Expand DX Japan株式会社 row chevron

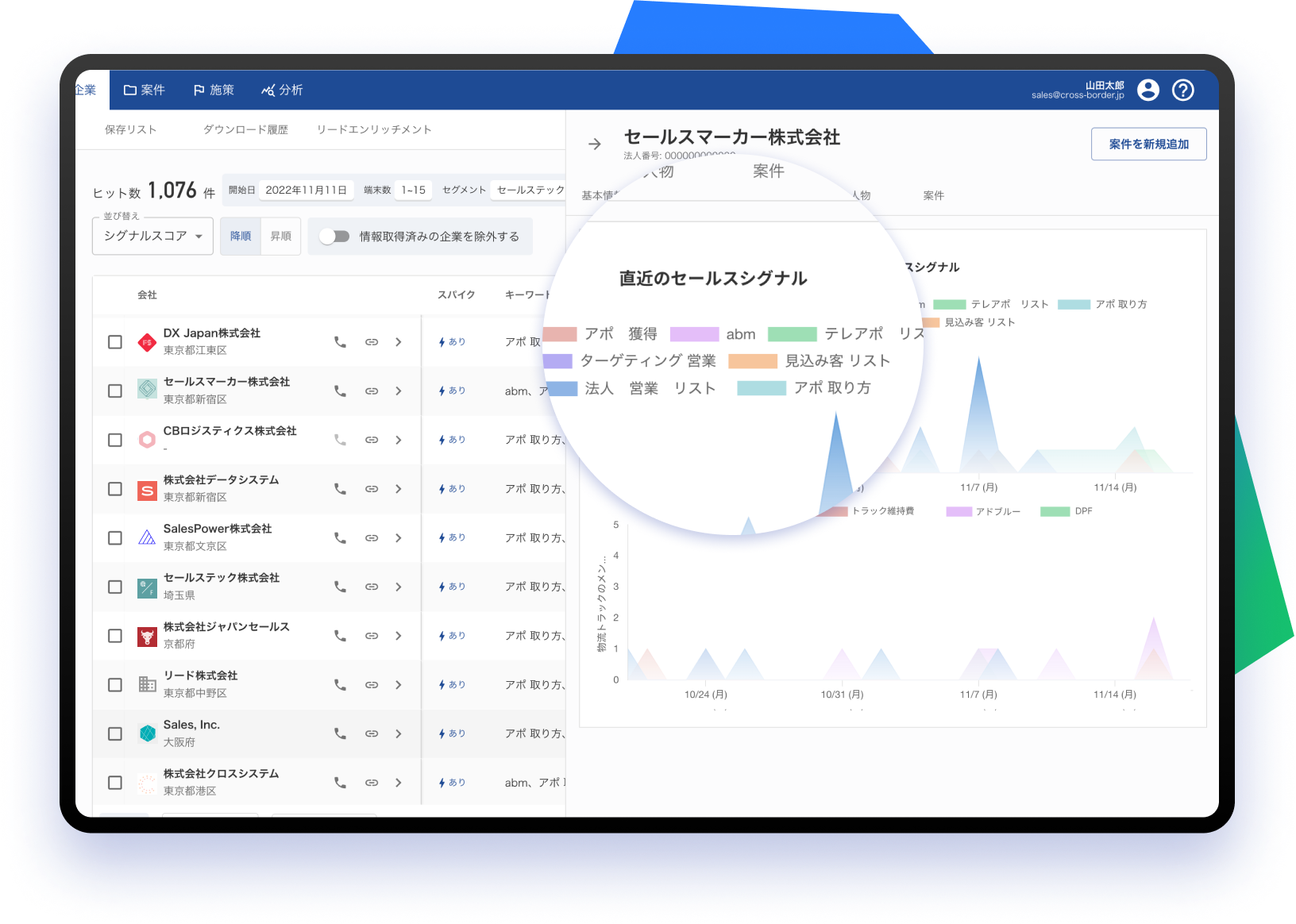coord(399,342)
